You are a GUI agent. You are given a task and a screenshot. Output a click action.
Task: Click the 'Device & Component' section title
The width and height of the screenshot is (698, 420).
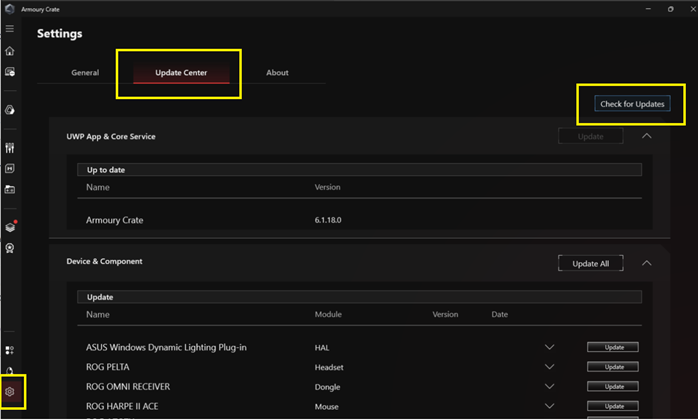pos(104,261)
